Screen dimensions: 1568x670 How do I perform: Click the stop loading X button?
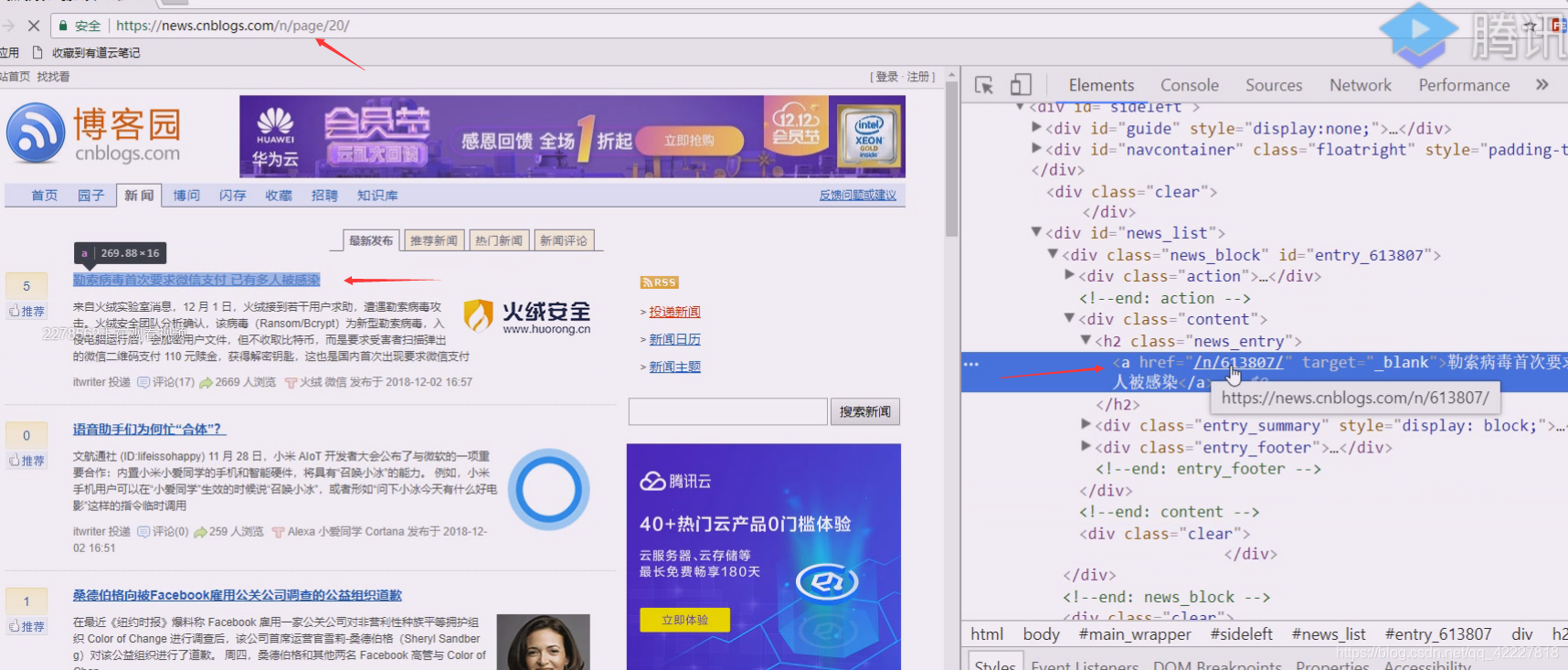pyautogui.click(x=34, y=26)
